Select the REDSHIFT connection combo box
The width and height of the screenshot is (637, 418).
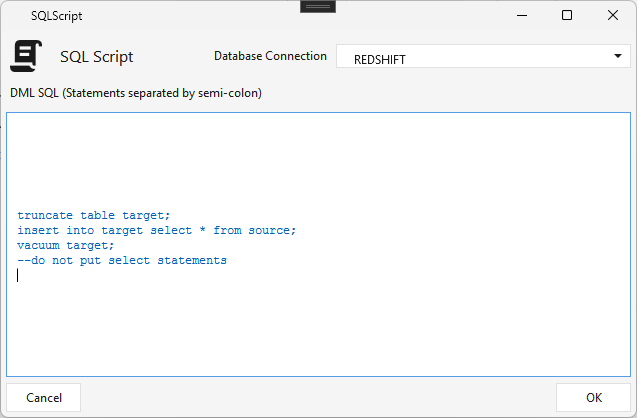(x=483, y=56)
